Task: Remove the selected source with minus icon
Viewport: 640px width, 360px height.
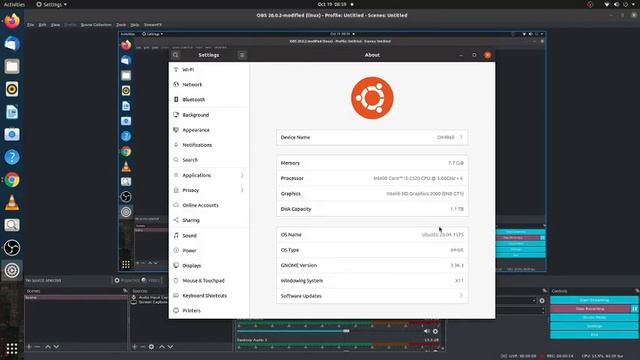Action: tap(143, 347)
